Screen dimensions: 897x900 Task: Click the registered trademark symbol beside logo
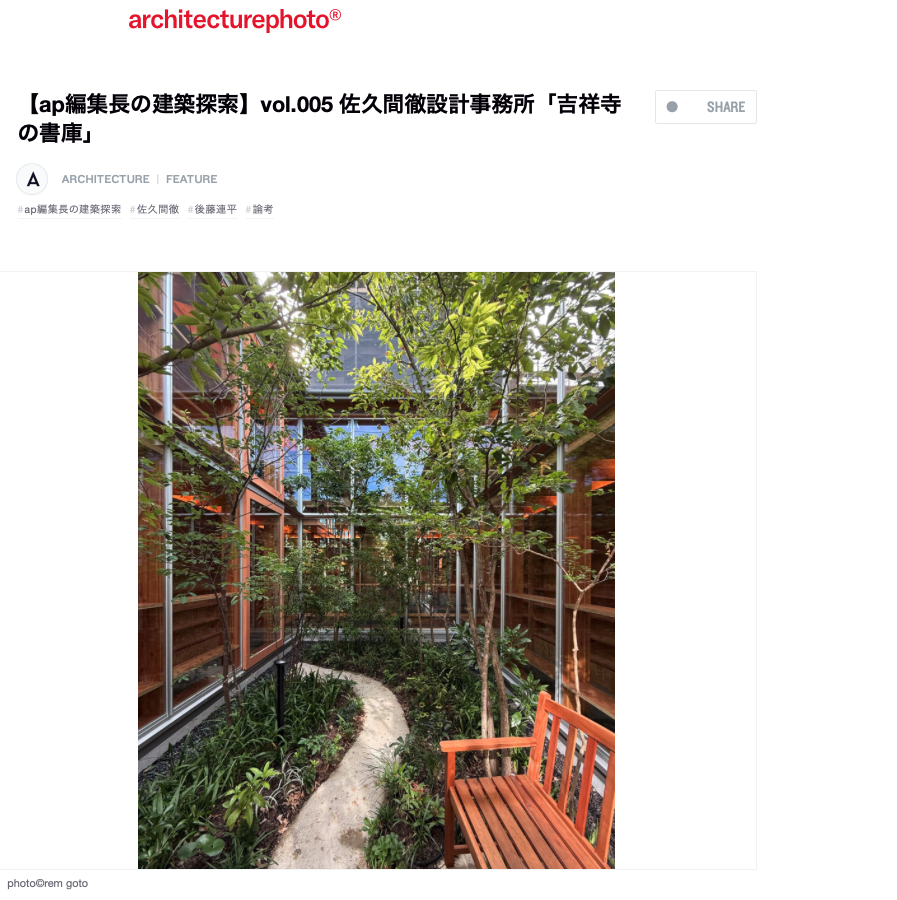(335, 15)
